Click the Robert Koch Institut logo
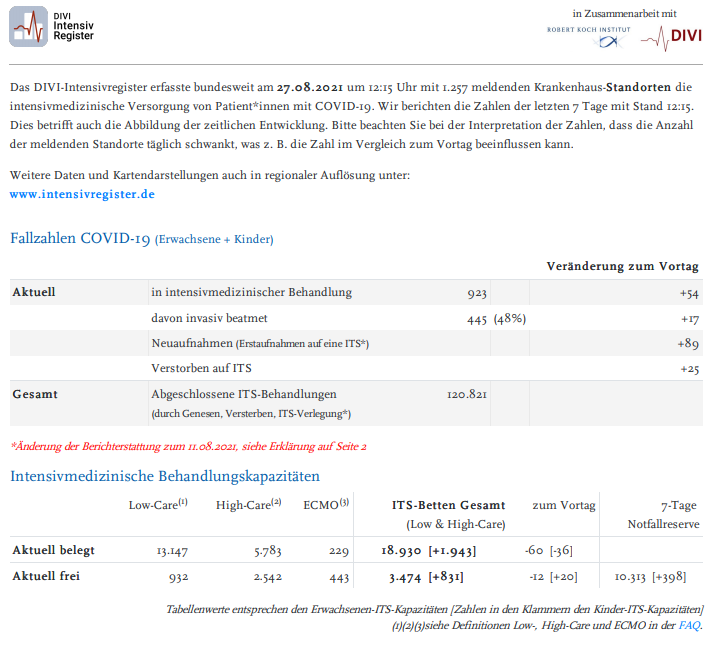The image size is (713, 645). point(587,34)
